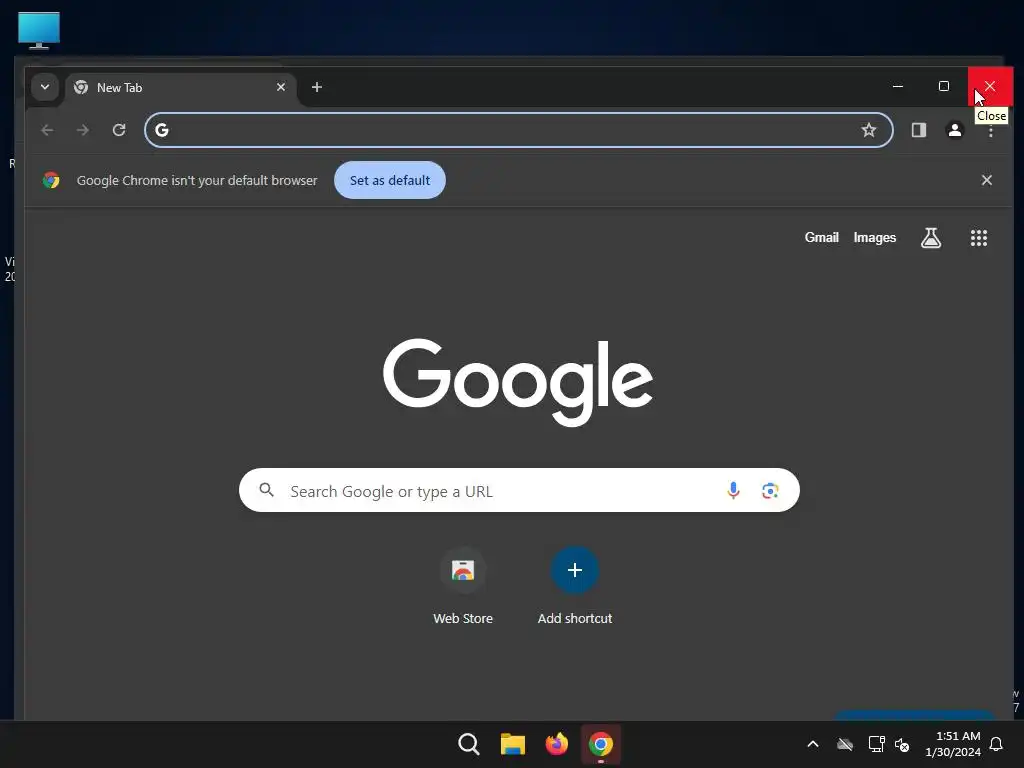The height and width of the screenshot is (768, 1024).
Task: Select the New Tab tab
Action: click(180, 88)
